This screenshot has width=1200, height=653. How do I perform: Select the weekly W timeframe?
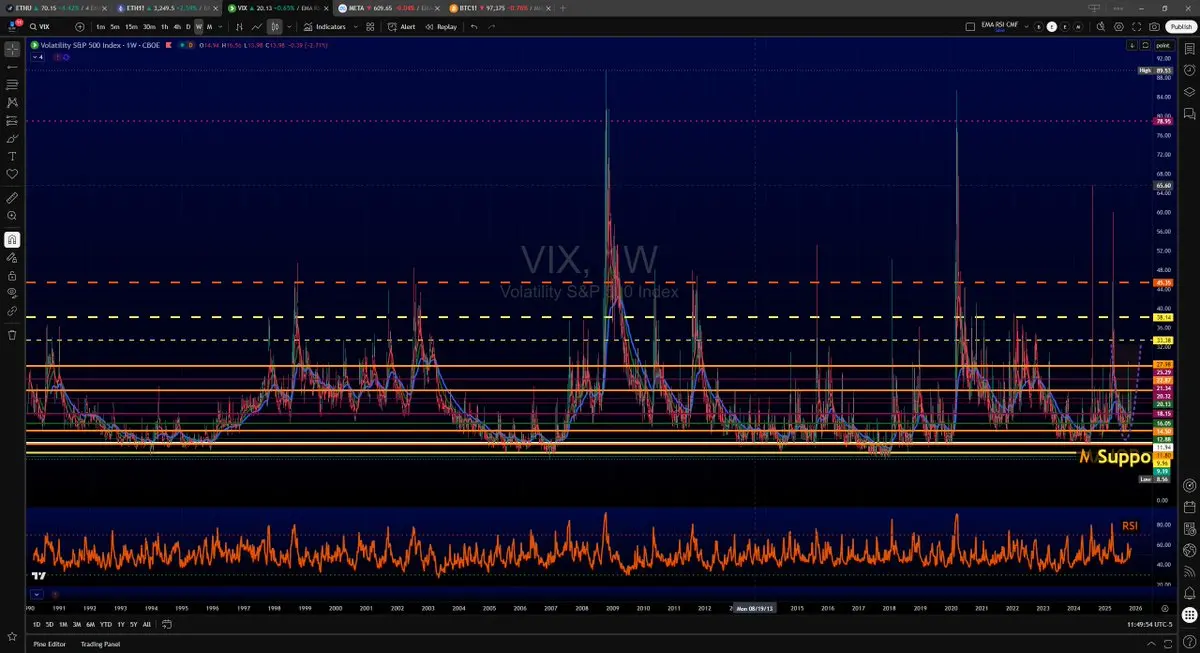[x=199, y=26]
